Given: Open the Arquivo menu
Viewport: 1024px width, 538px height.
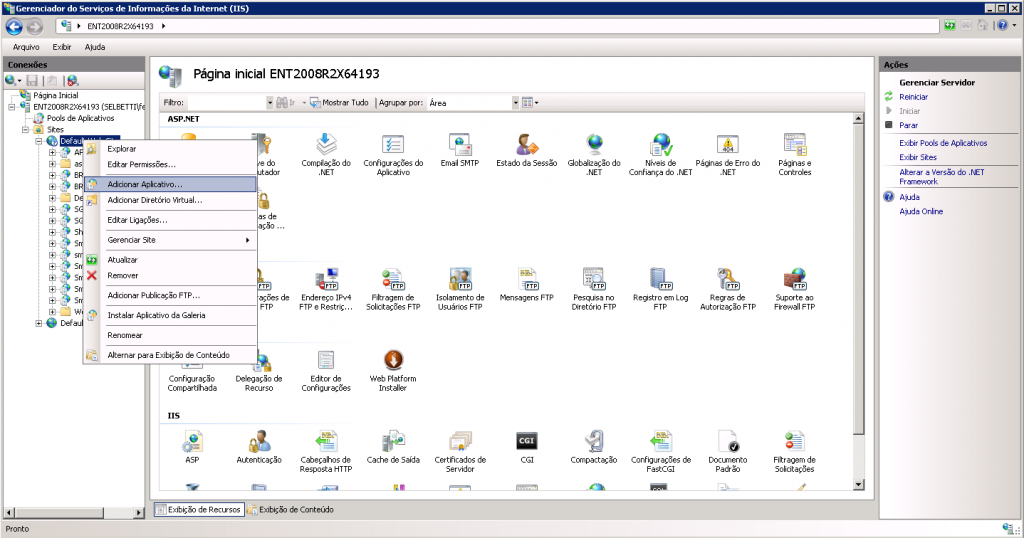Looking at the screenshot, I should coord(26,47).
